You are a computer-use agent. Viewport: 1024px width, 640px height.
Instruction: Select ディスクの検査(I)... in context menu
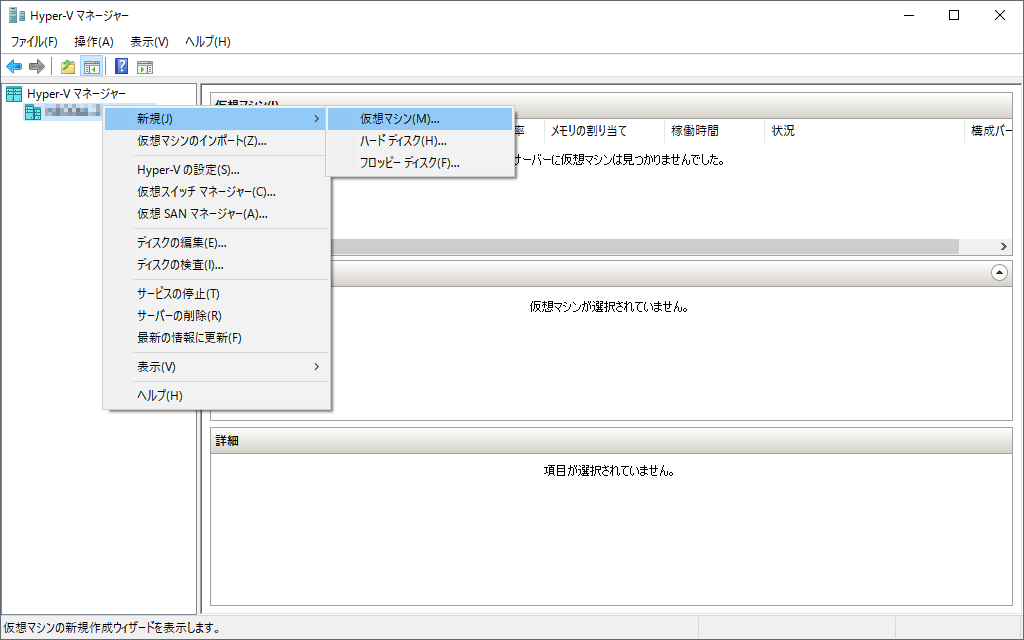click(216, 265)
